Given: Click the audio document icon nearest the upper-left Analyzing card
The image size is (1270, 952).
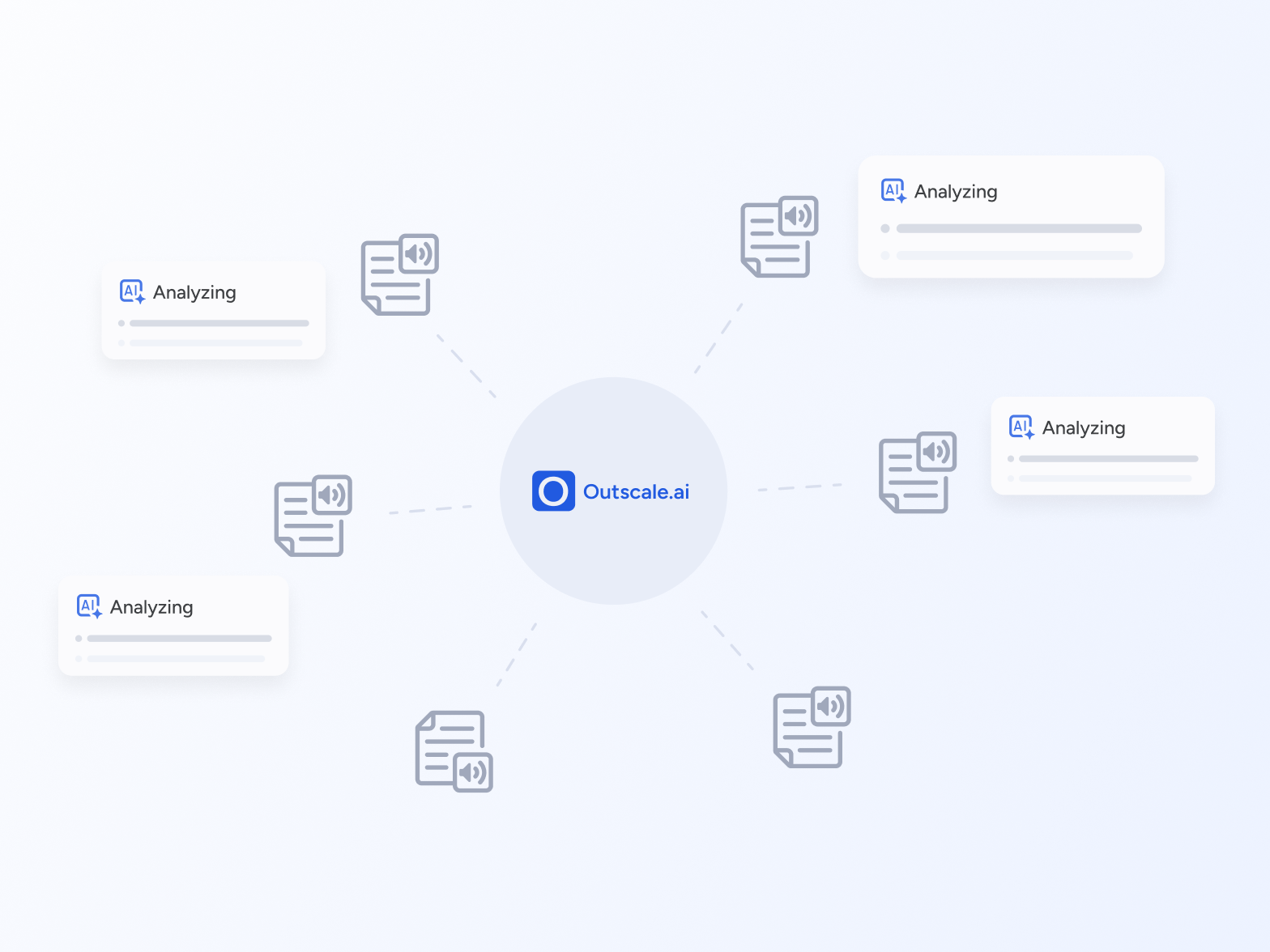Looking at the screenshot, I should point(399,274).
